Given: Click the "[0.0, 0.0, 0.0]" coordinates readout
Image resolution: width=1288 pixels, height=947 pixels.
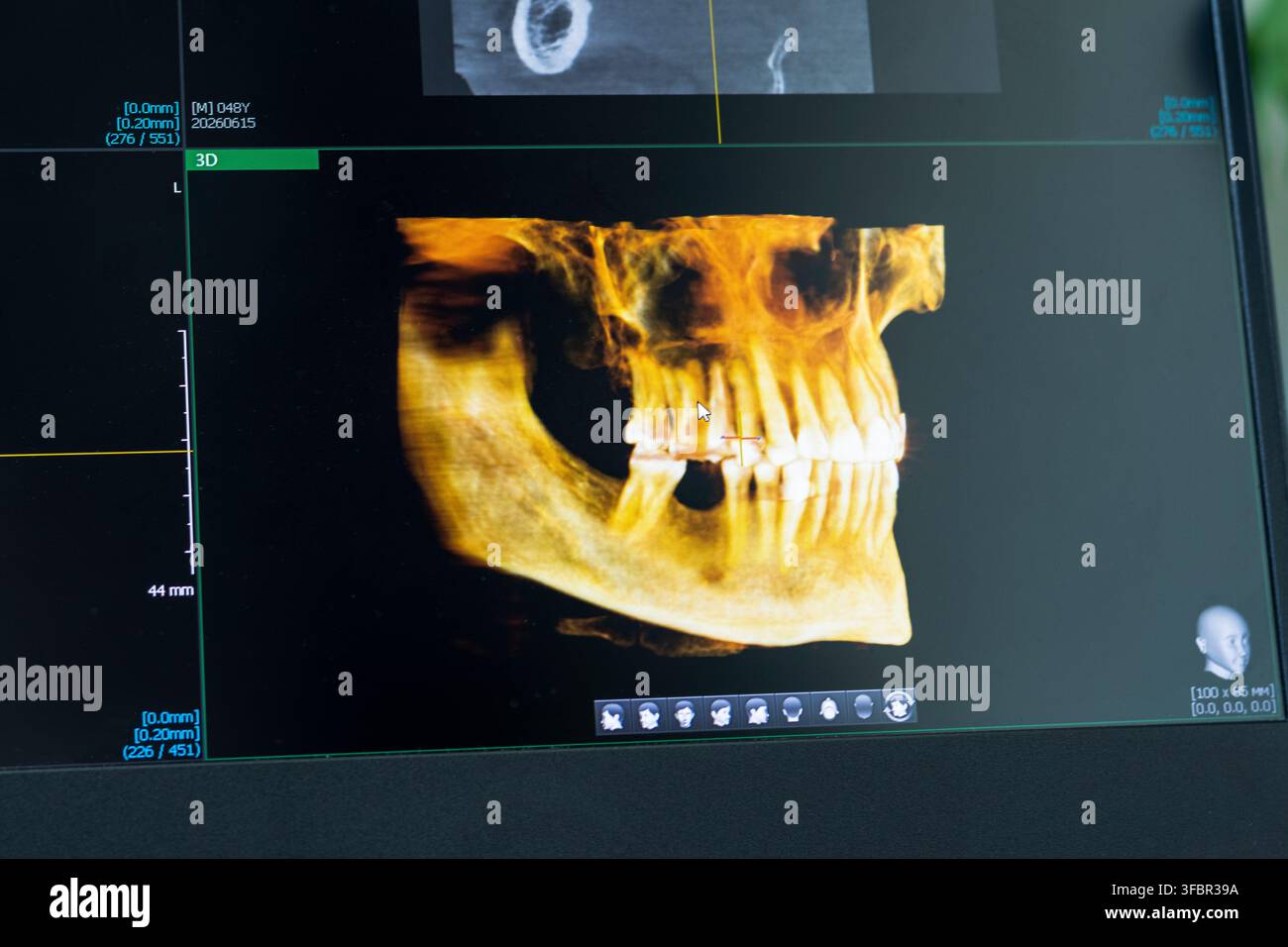Looking at the screenshot, I should click(1233, 707).
